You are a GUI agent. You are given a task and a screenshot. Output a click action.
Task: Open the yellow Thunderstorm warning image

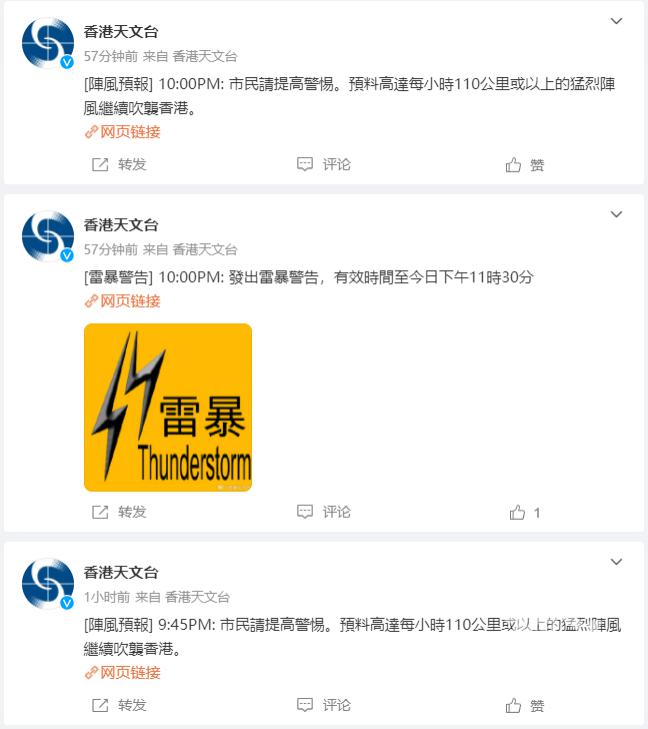pos(168,407)
